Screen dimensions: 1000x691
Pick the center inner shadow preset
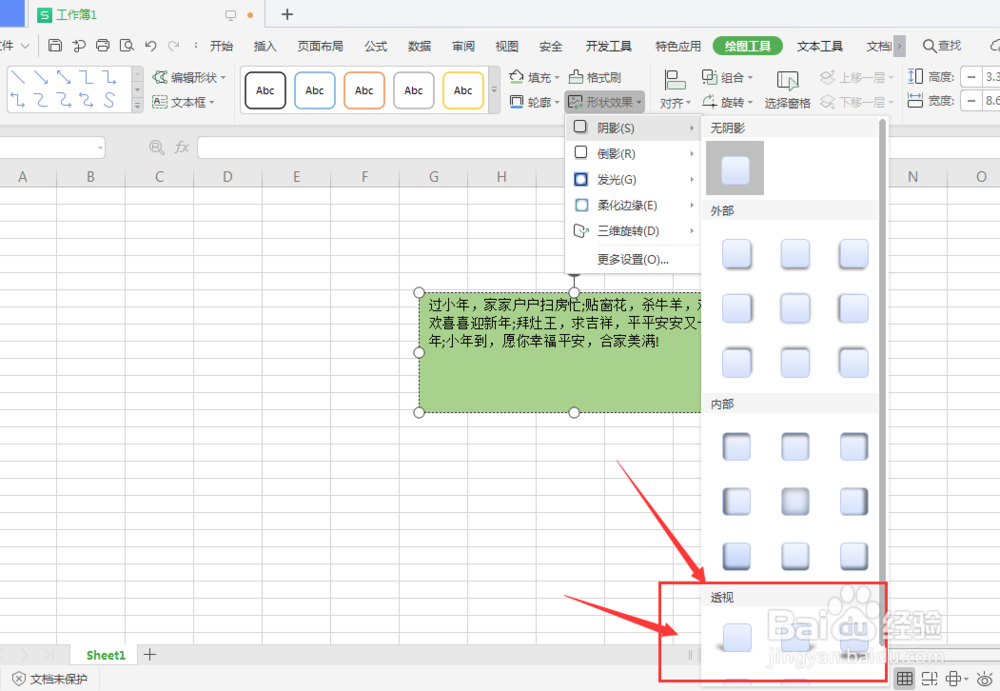pos(795,502)
